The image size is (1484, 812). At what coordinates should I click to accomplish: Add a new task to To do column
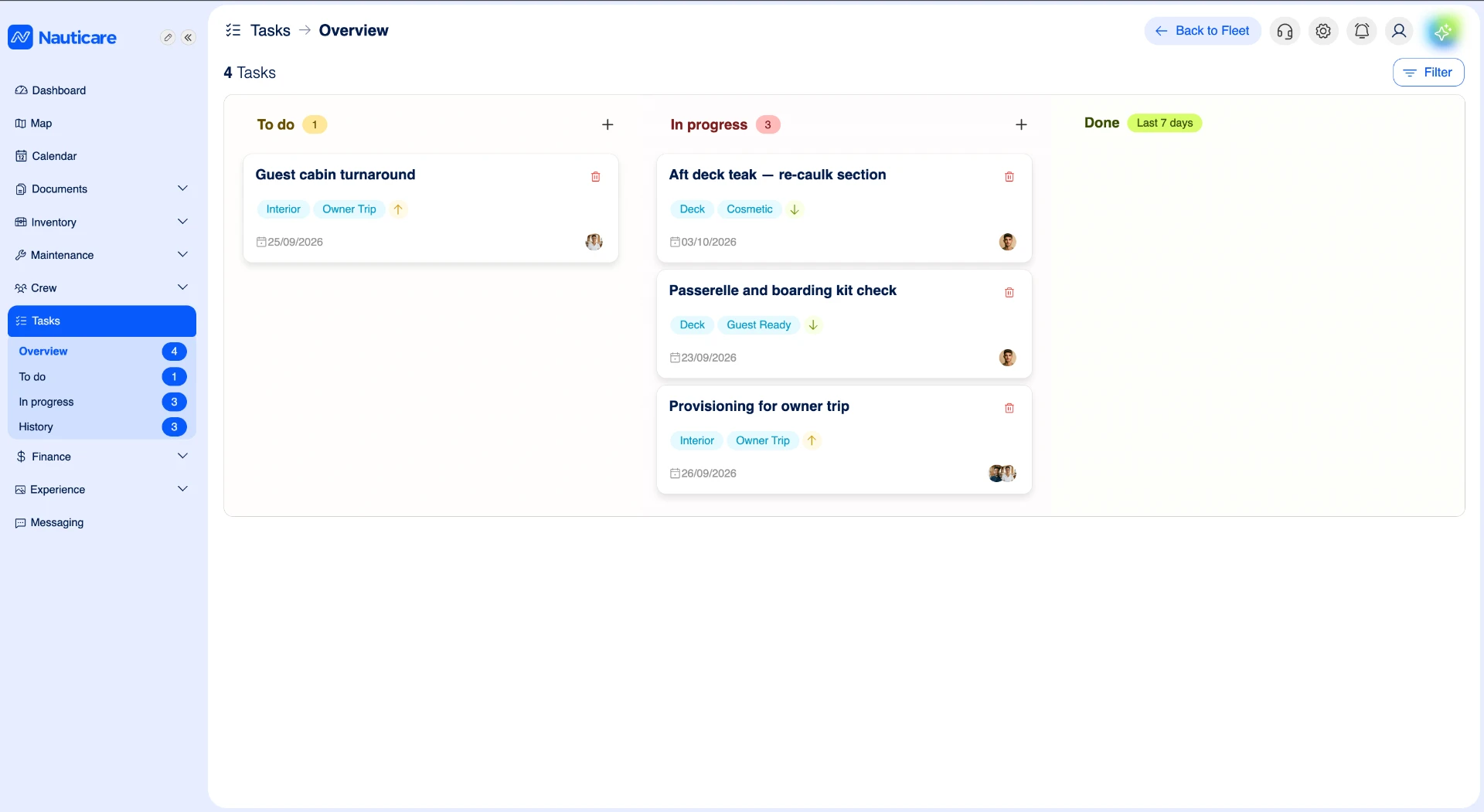click(608, 124)
